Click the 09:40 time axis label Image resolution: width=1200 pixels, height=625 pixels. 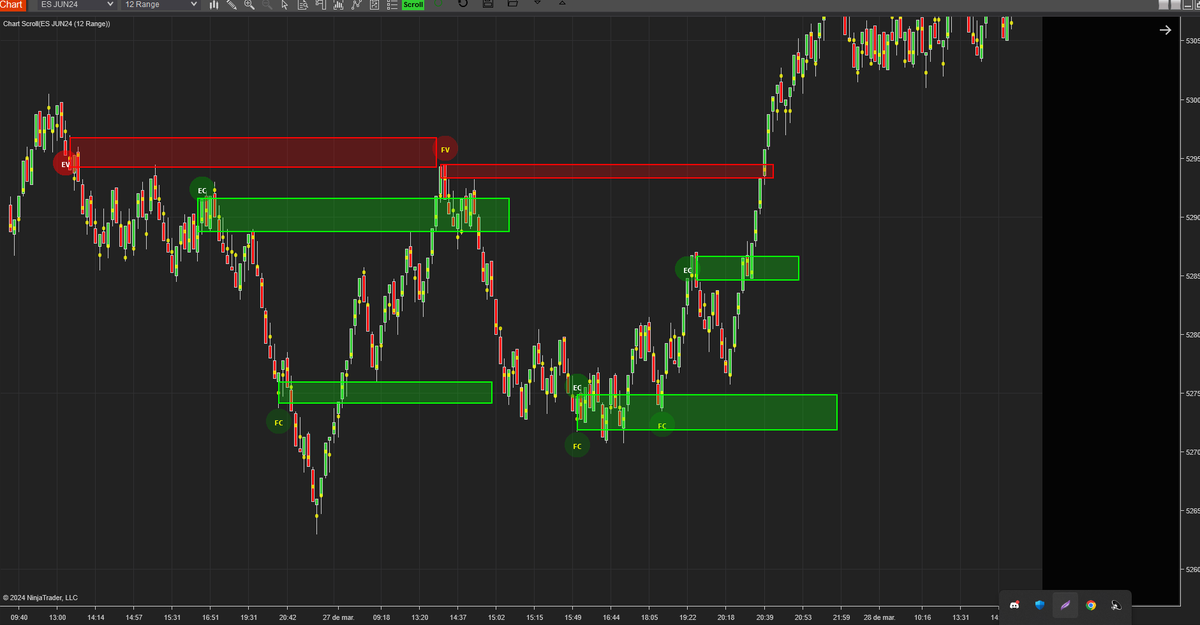[19, 617]
